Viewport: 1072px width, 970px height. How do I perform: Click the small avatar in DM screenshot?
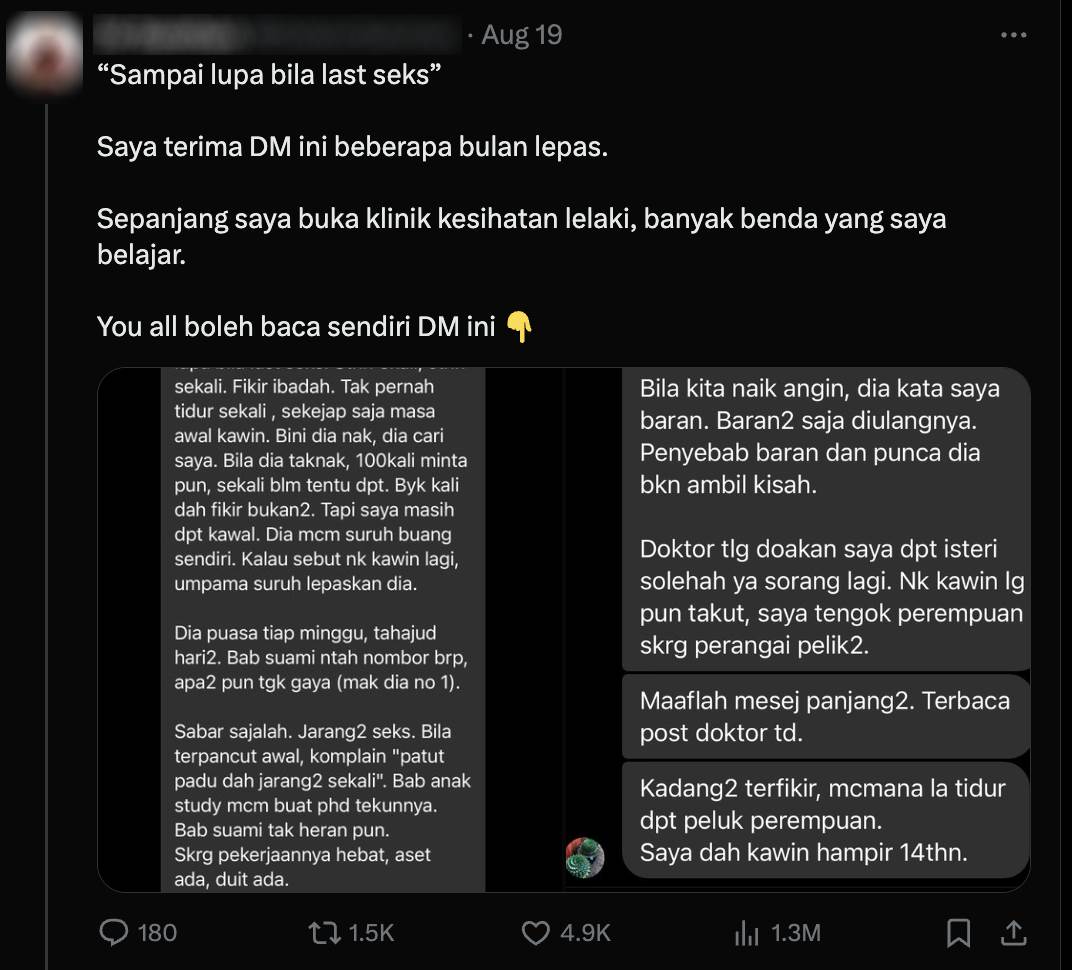585,857
